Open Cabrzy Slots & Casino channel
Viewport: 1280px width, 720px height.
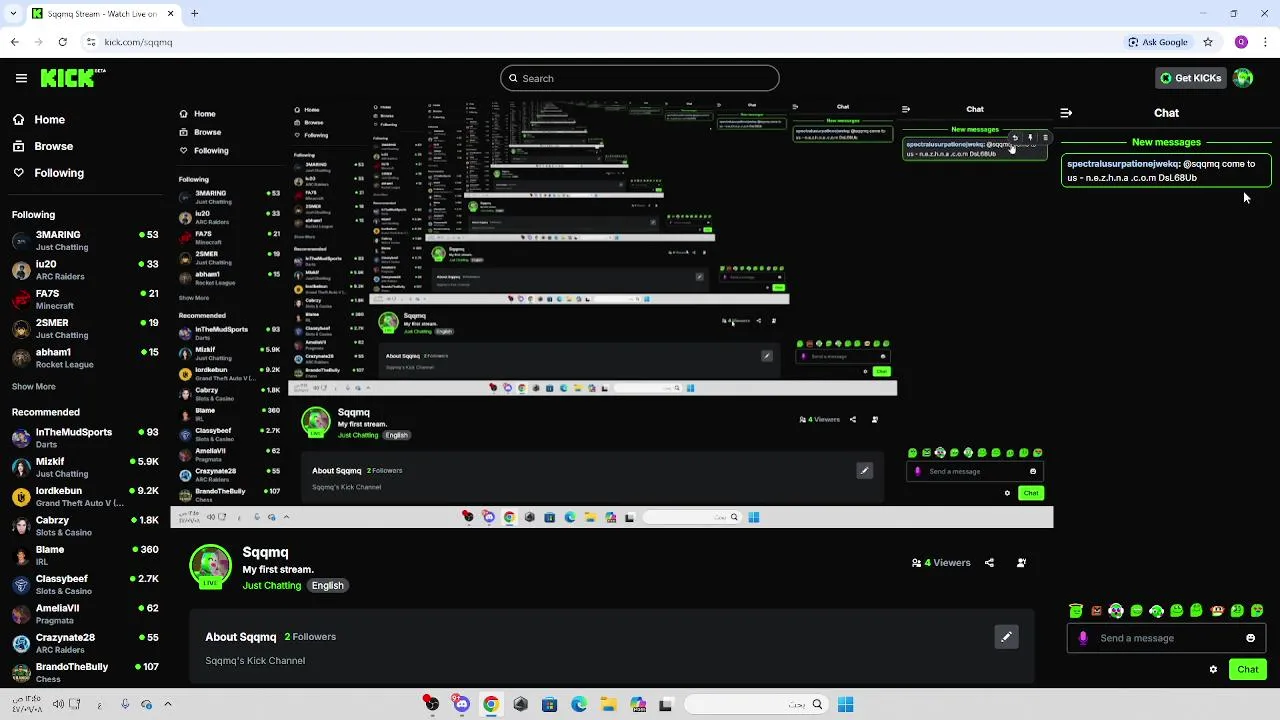(x=85, y=526)
